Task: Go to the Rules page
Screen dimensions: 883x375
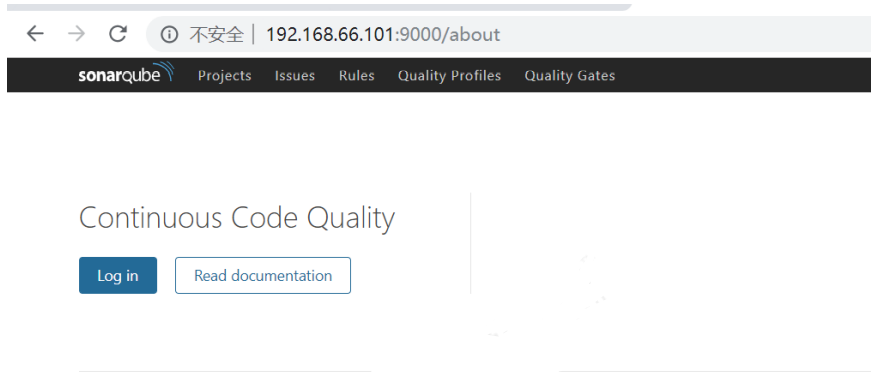Action: coord(356,75)
